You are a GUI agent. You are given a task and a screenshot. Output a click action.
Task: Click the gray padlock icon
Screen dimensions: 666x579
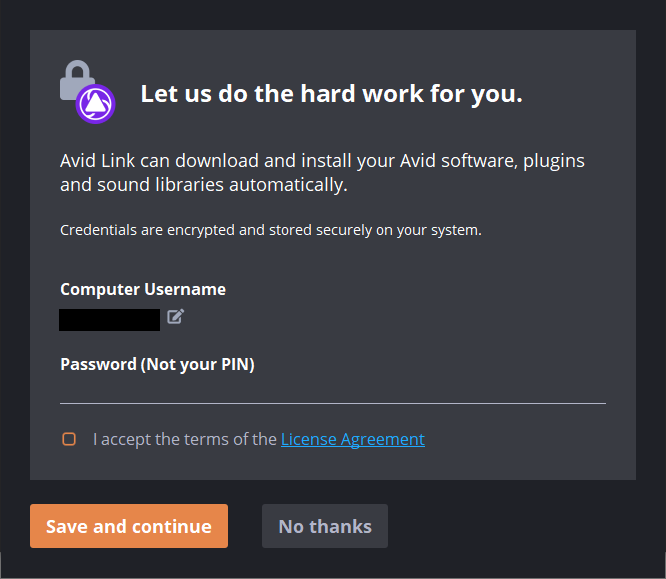[75, 81]
